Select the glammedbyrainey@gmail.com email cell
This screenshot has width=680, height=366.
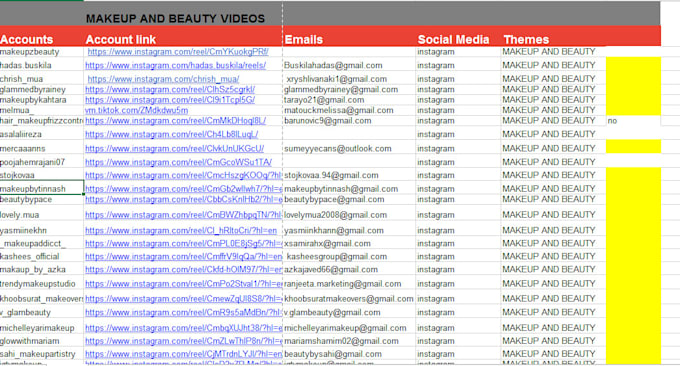[x=349, y=89]
